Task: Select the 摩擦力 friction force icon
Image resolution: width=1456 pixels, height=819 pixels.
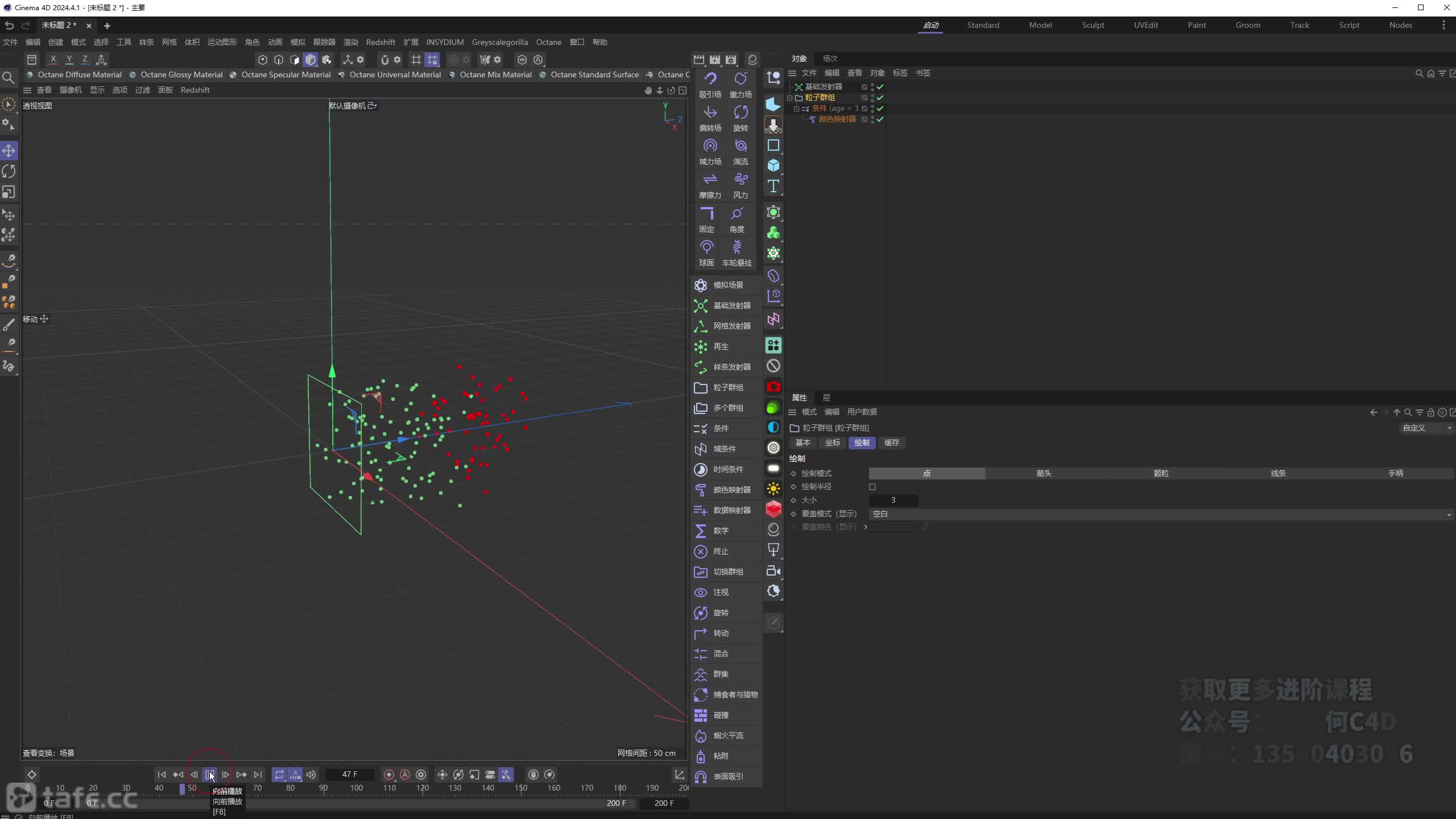Action: pos(710,180)
